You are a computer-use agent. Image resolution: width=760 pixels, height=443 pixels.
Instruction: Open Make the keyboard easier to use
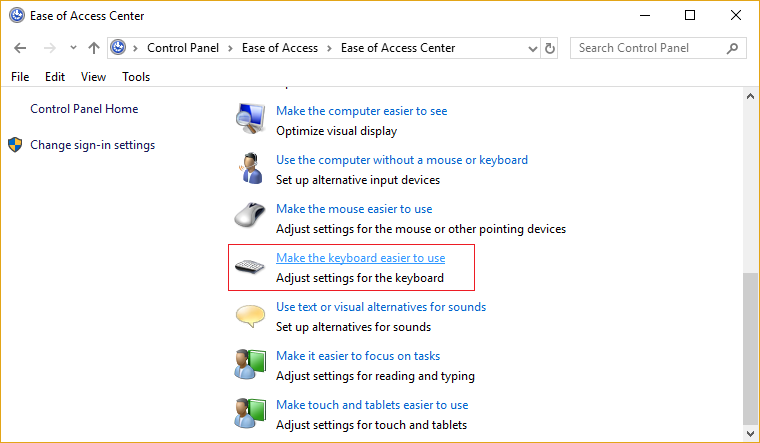[360, 258]
